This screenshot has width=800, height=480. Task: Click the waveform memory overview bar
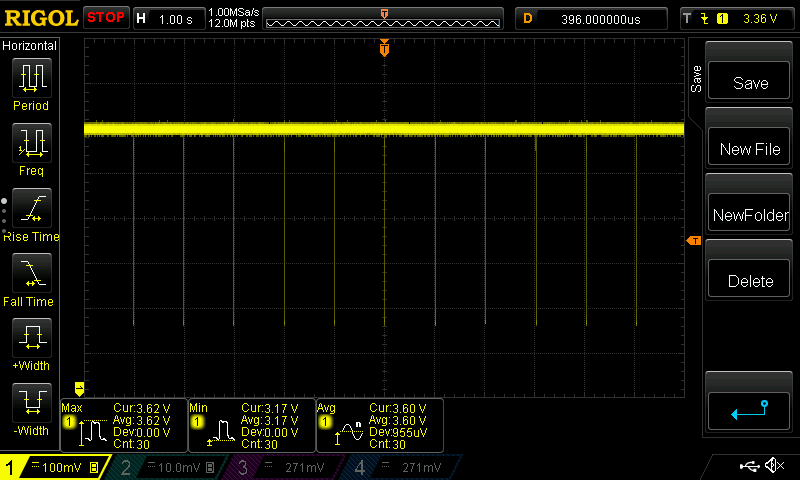(x=383, y=20)
